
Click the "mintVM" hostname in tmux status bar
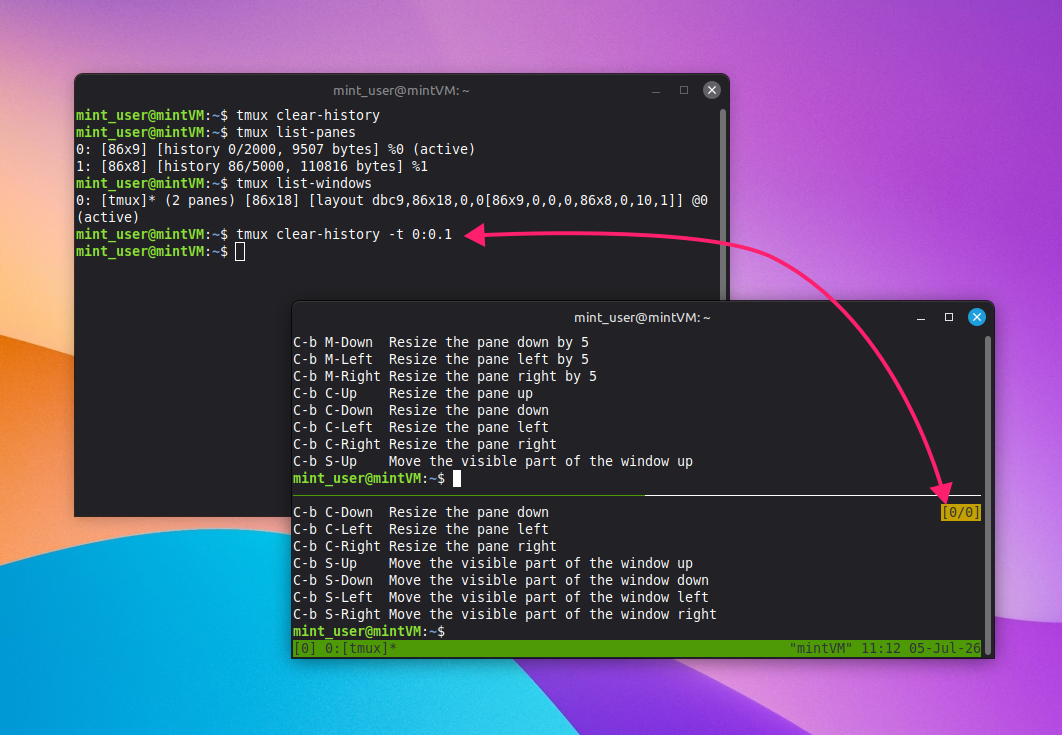[821, 648]
